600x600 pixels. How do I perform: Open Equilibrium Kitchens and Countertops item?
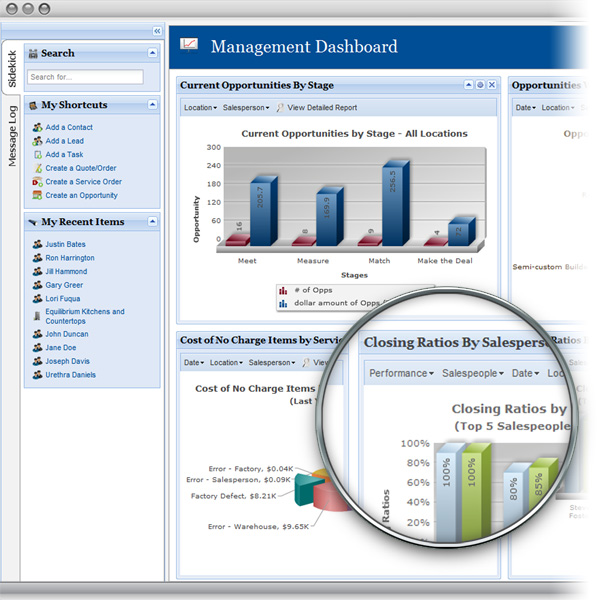(x=85, y=316)
